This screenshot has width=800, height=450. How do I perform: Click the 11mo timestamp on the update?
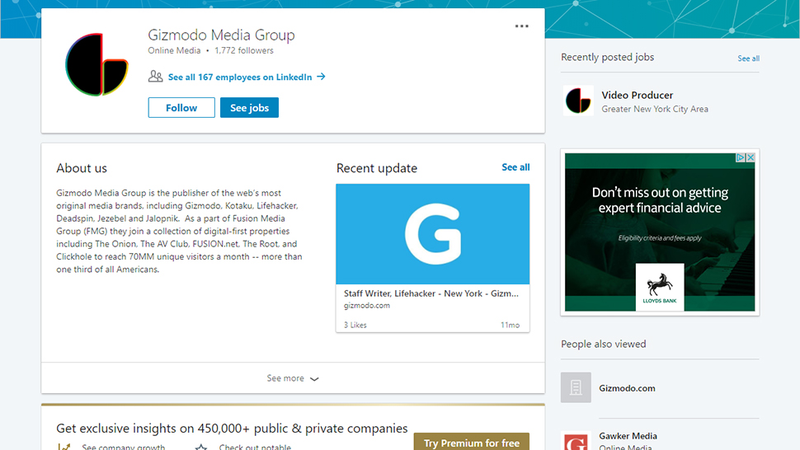tap(510, 325)
